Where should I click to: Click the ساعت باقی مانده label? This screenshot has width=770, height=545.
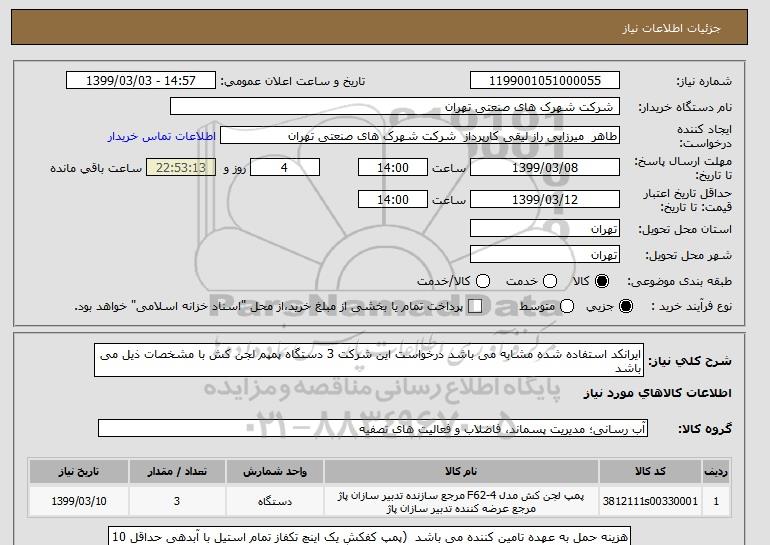(96, 168)
